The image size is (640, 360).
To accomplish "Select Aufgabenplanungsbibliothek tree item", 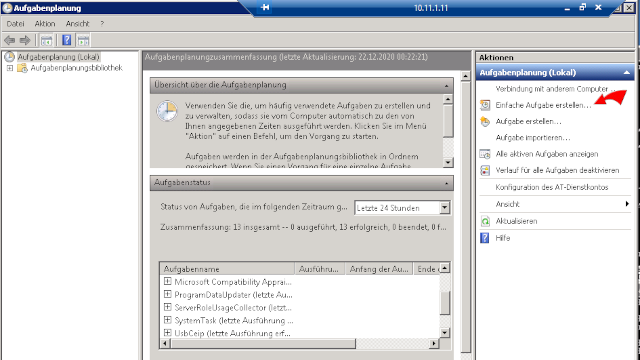I will click(76, 68).
